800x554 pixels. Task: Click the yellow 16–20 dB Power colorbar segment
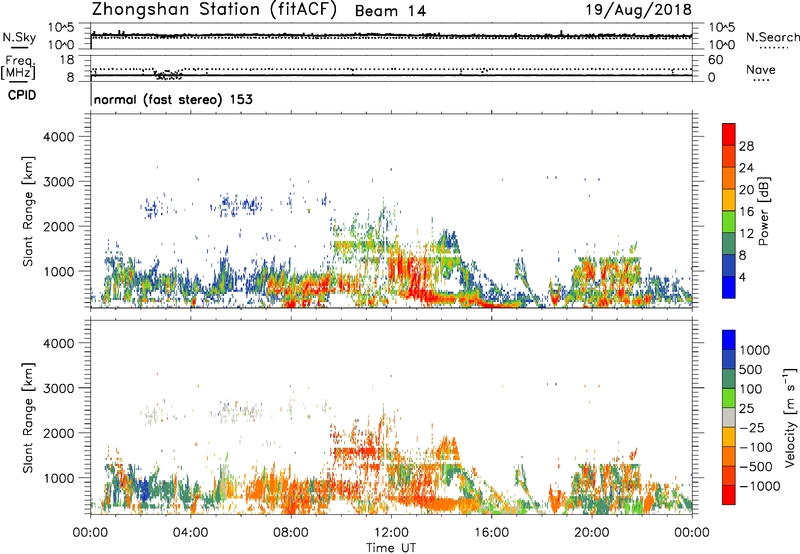pyautogui.click(x=729, y=199)
